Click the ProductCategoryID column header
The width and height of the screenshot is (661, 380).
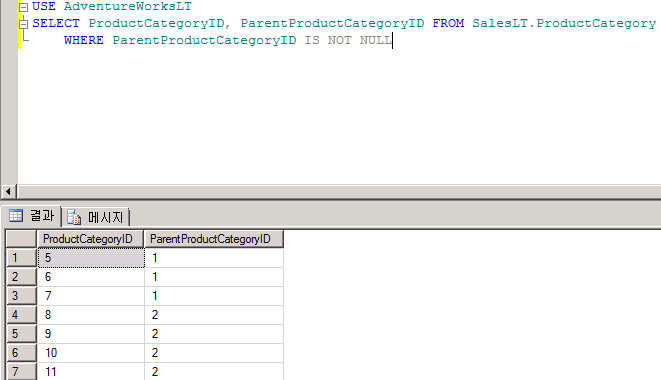point(91,239)
